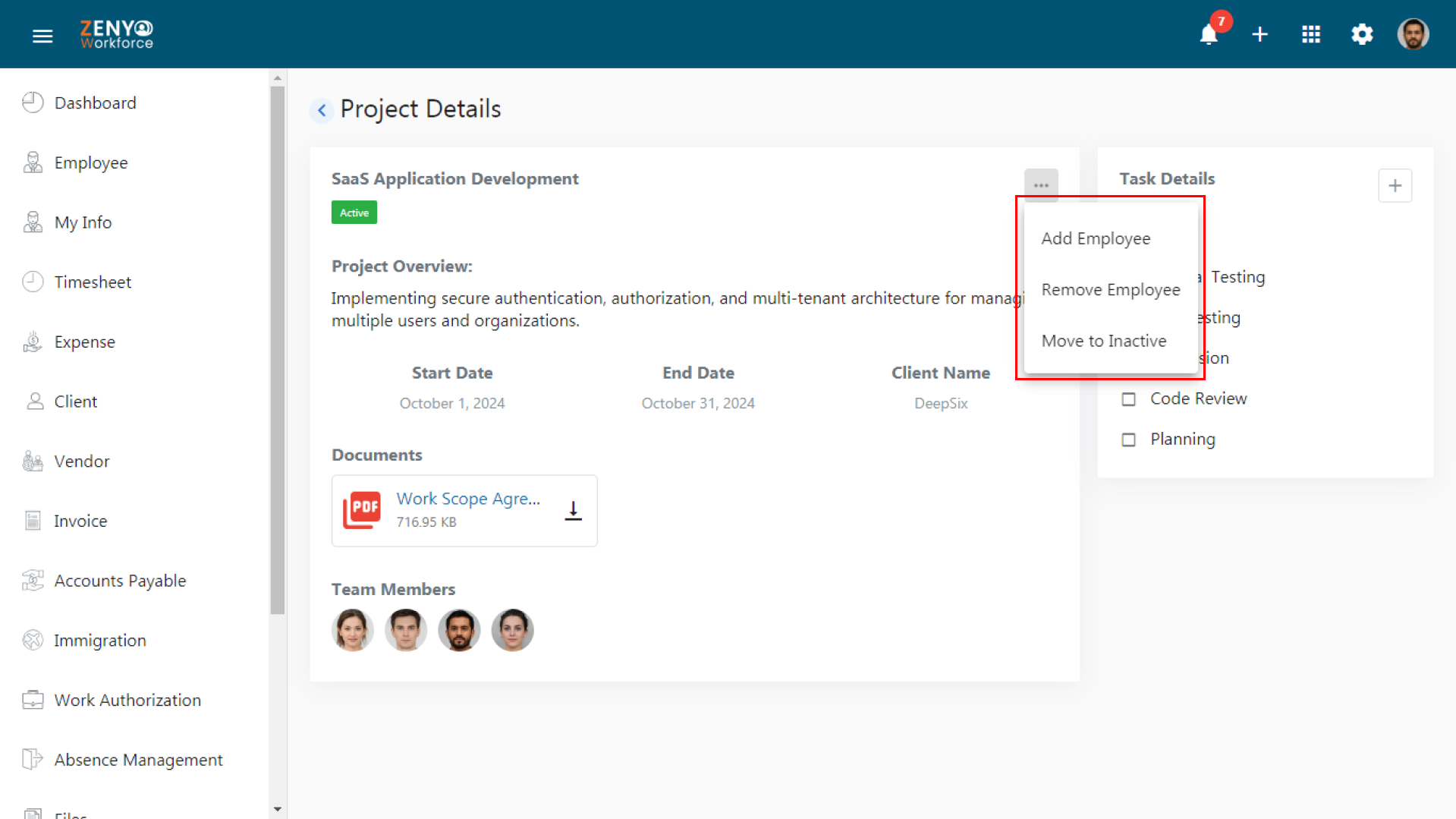Image resolution: width=1456 pixels, height=819 pixels.
Task: Go to the Employee section label
Action: pyautogui.click(x=91, y=162)
